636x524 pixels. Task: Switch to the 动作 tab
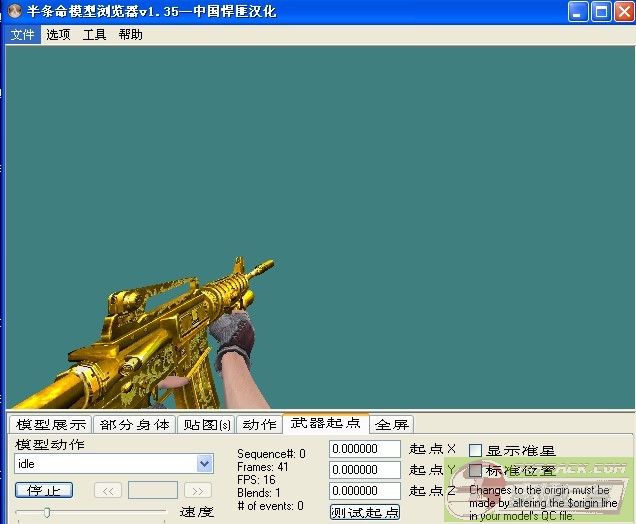[260, 425]
